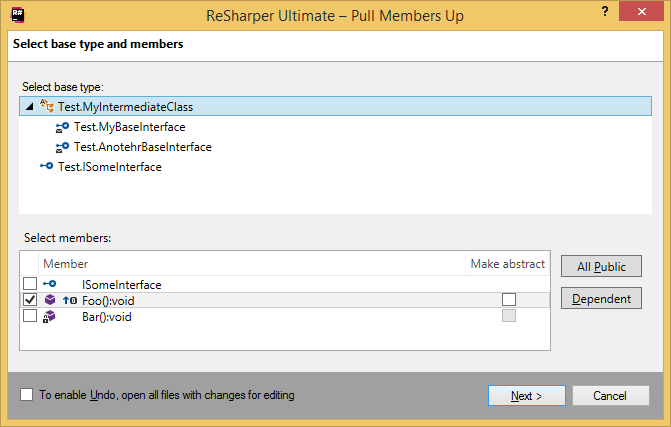Select Test.MyBaseInterface as base type
671x427 pixels.
(x=129, y=127)
